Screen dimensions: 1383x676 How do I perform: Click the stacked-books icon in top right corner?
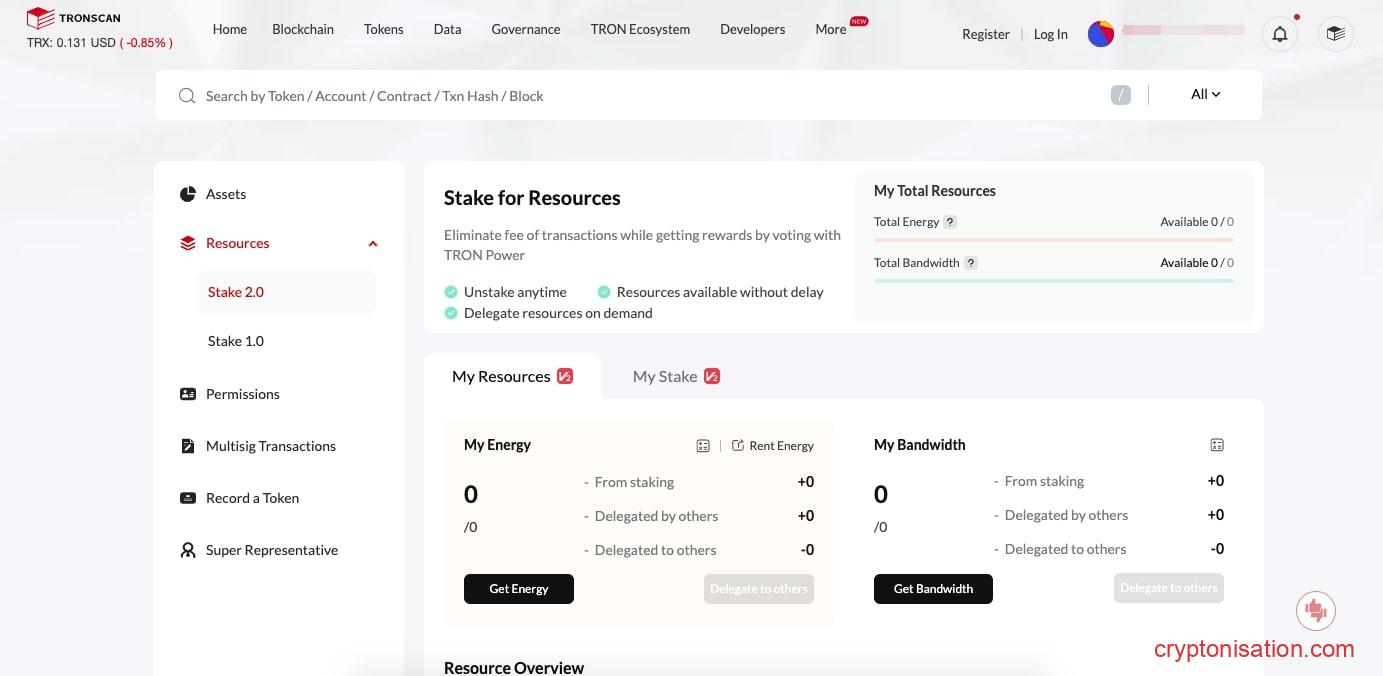point(1335,34)
